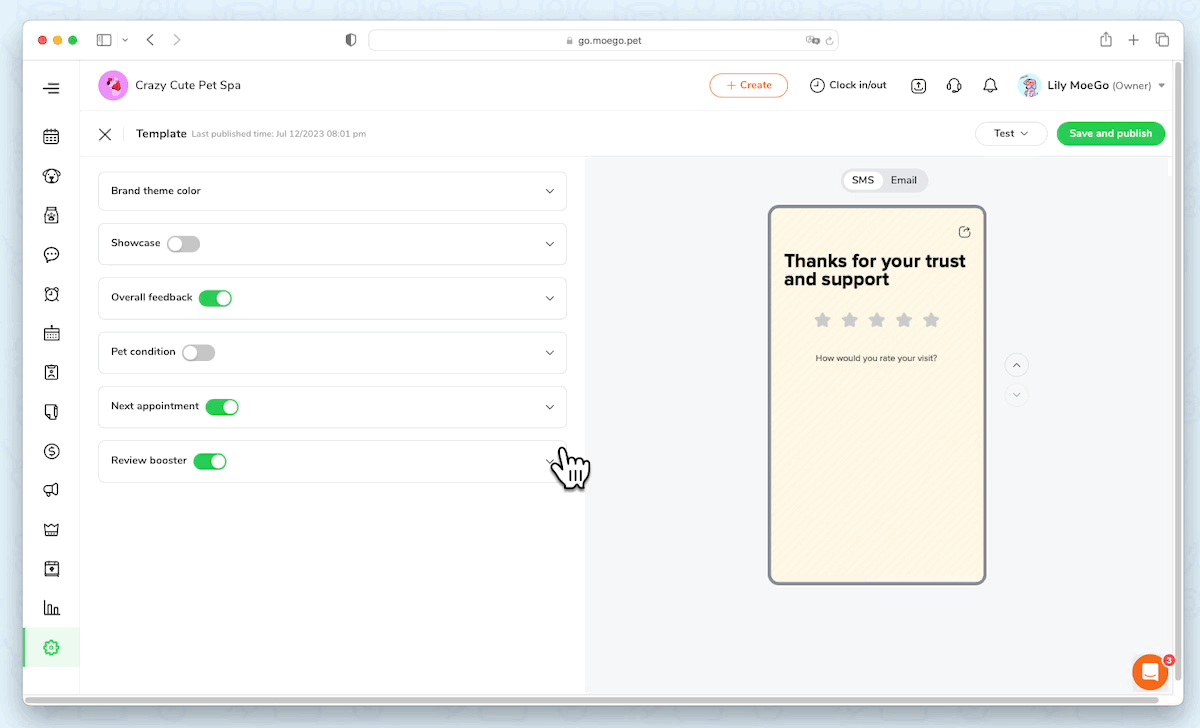Turn off the Review booster toggle

point(210,461)
